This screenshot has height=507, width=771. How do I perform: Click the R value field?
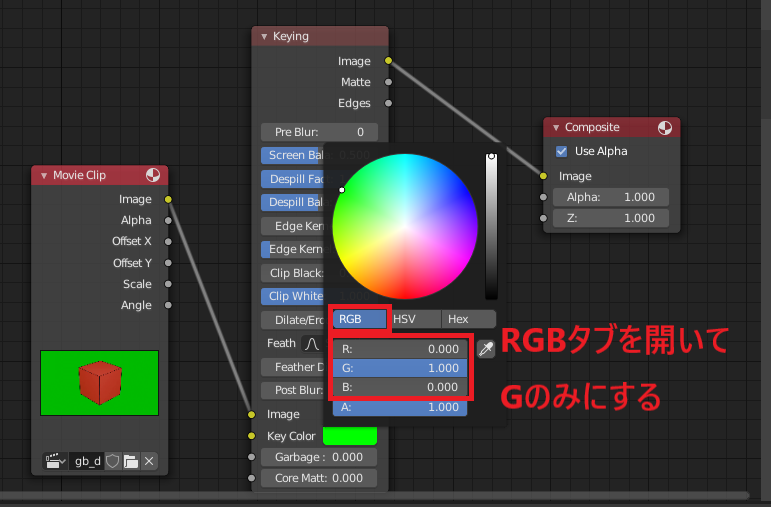point(400,349)
